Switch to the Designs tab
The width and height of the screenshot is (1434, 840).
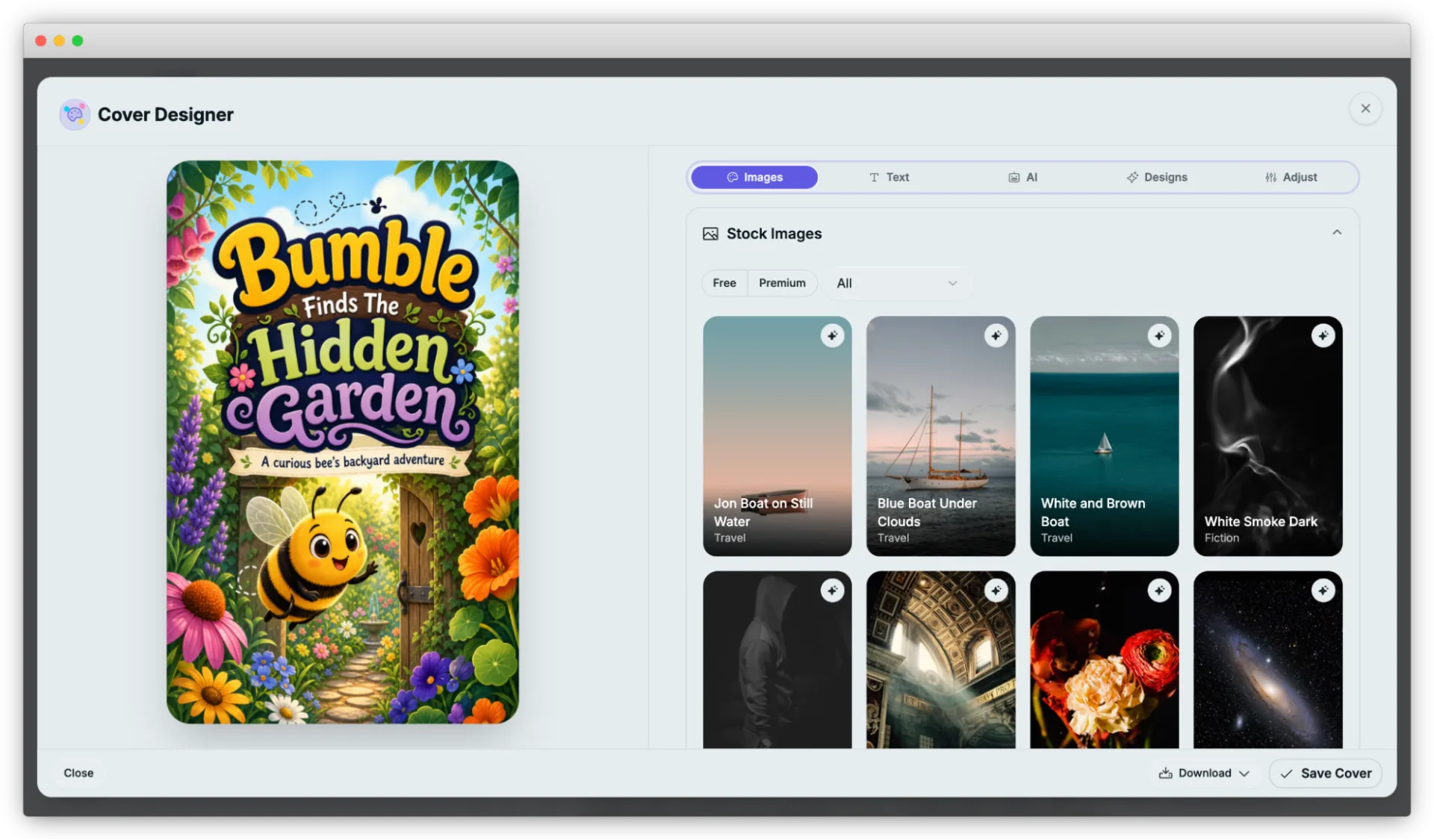pos(1156,177)
